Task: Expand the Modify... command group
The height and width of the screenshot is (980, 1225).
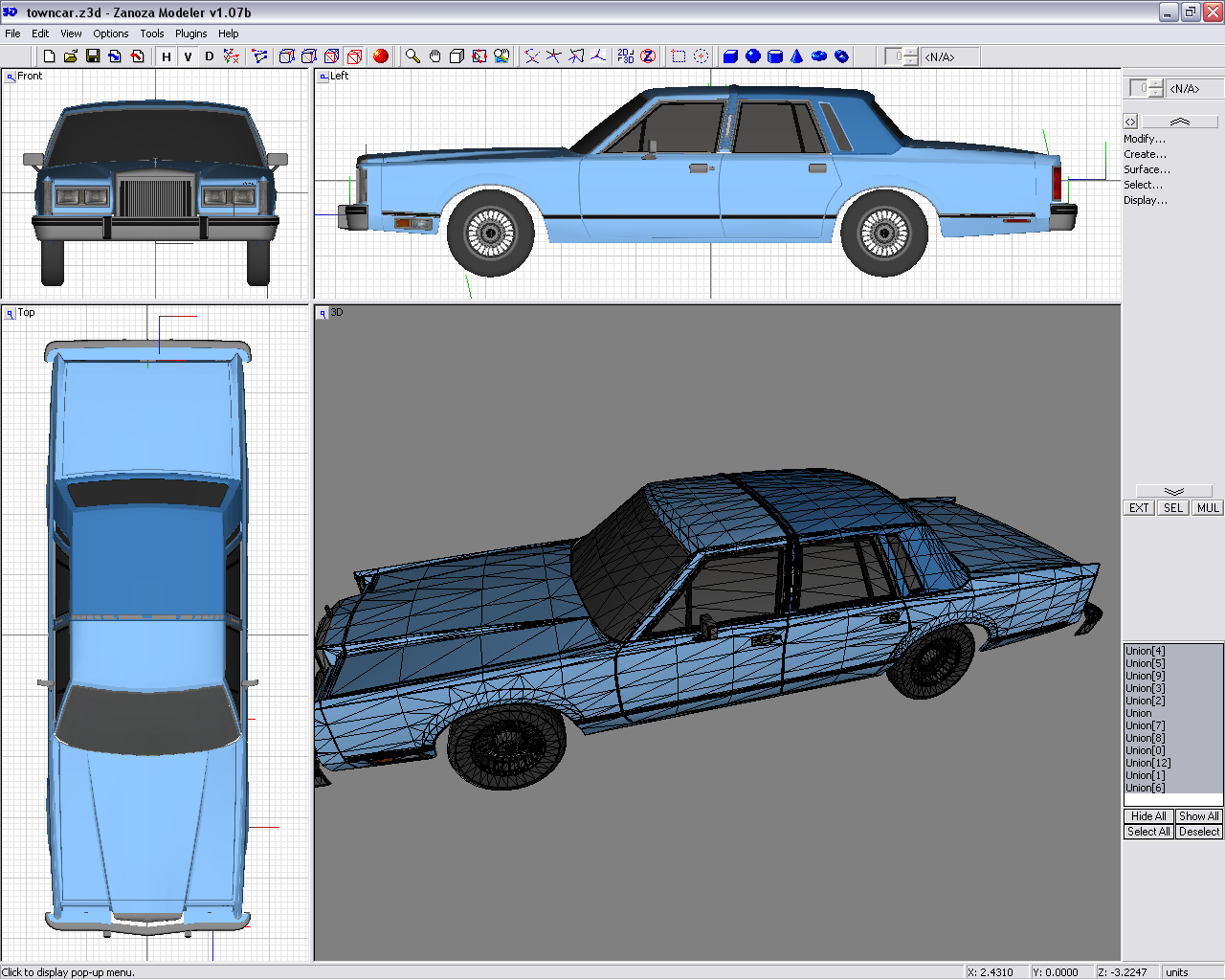Action: [x=1144, y=139]
